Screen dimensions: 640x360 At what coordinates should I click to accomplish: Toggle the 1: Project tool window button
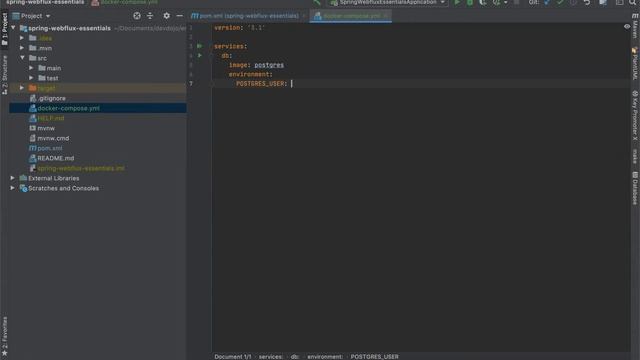click(4, 29)
